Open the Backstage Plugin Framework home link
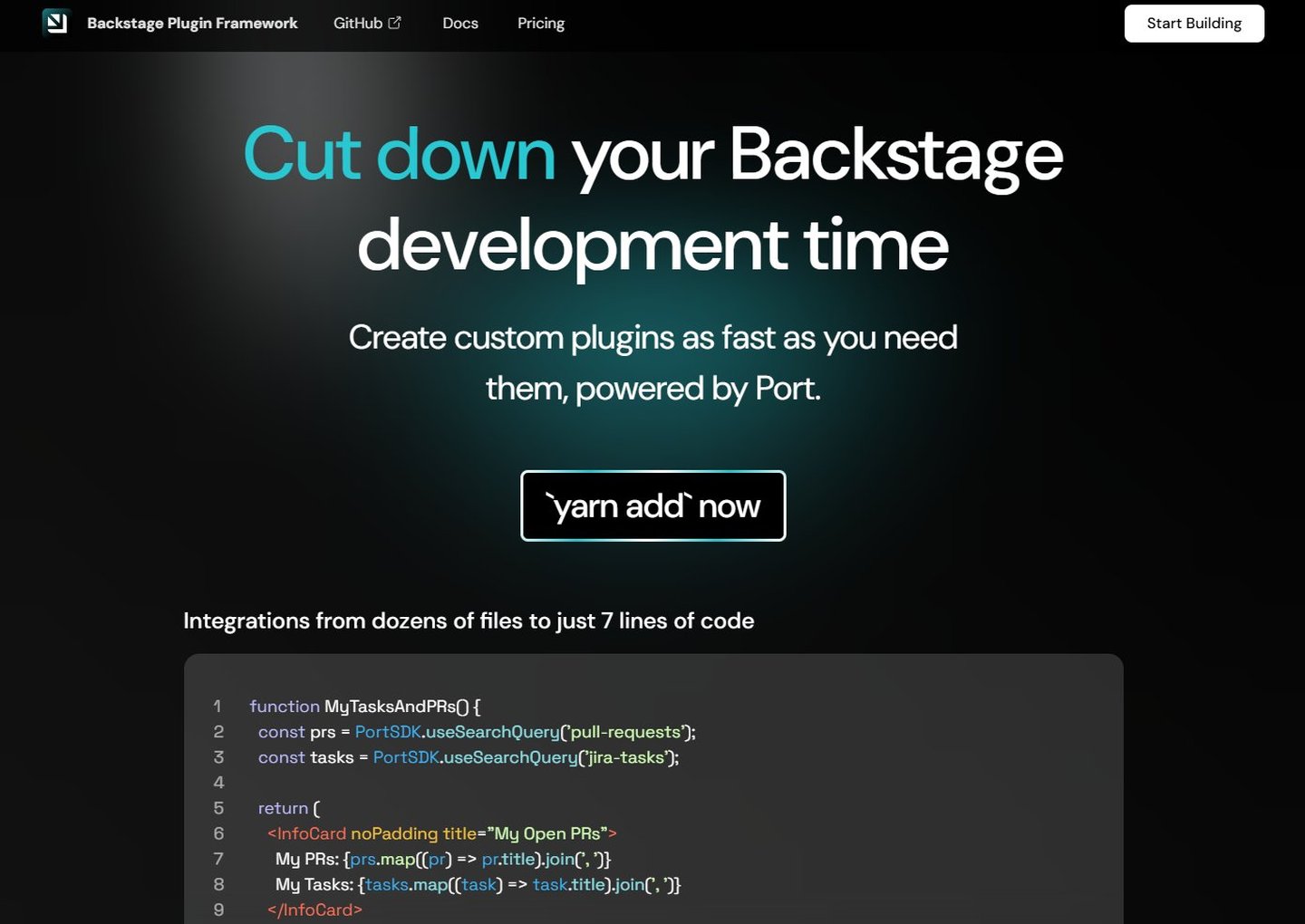This screenshot has height=924, width=1305. coord(192,23)
